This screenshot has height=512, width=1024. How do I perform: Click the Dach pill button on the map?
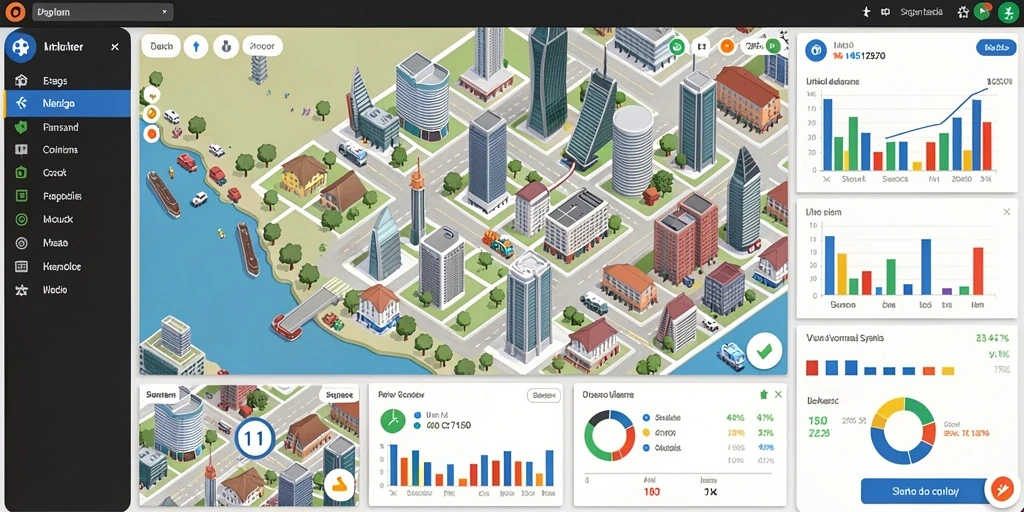tap(161, 47)
